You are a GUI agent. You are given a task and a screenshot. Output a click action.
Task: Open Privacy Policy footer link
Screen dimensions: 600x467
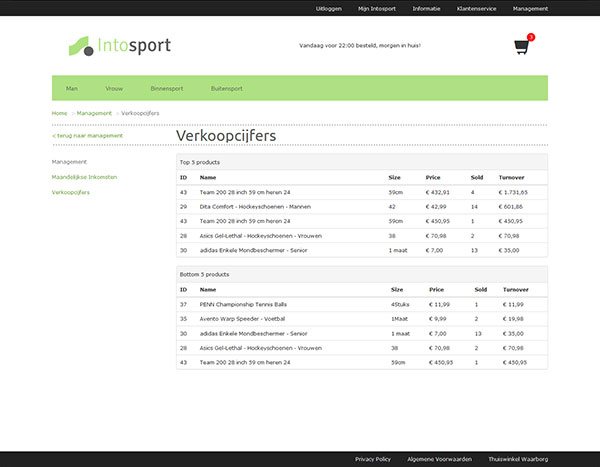point(373,459)
